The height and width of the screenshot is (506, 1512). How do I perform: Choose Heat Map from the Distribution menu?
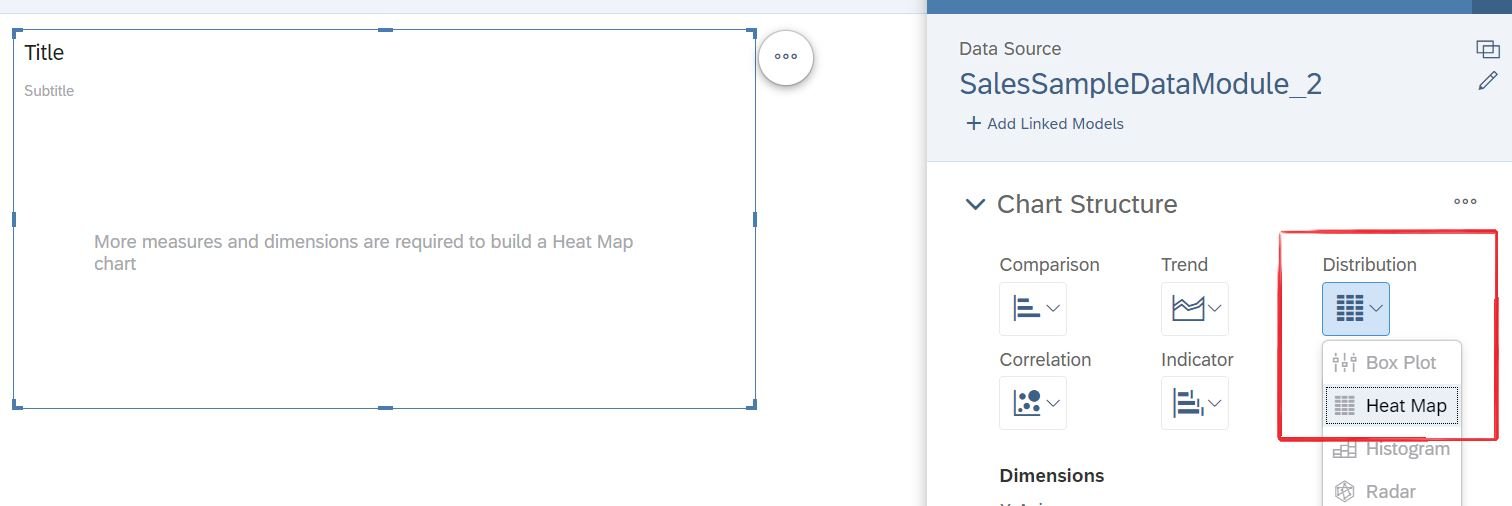[1392, 405]
